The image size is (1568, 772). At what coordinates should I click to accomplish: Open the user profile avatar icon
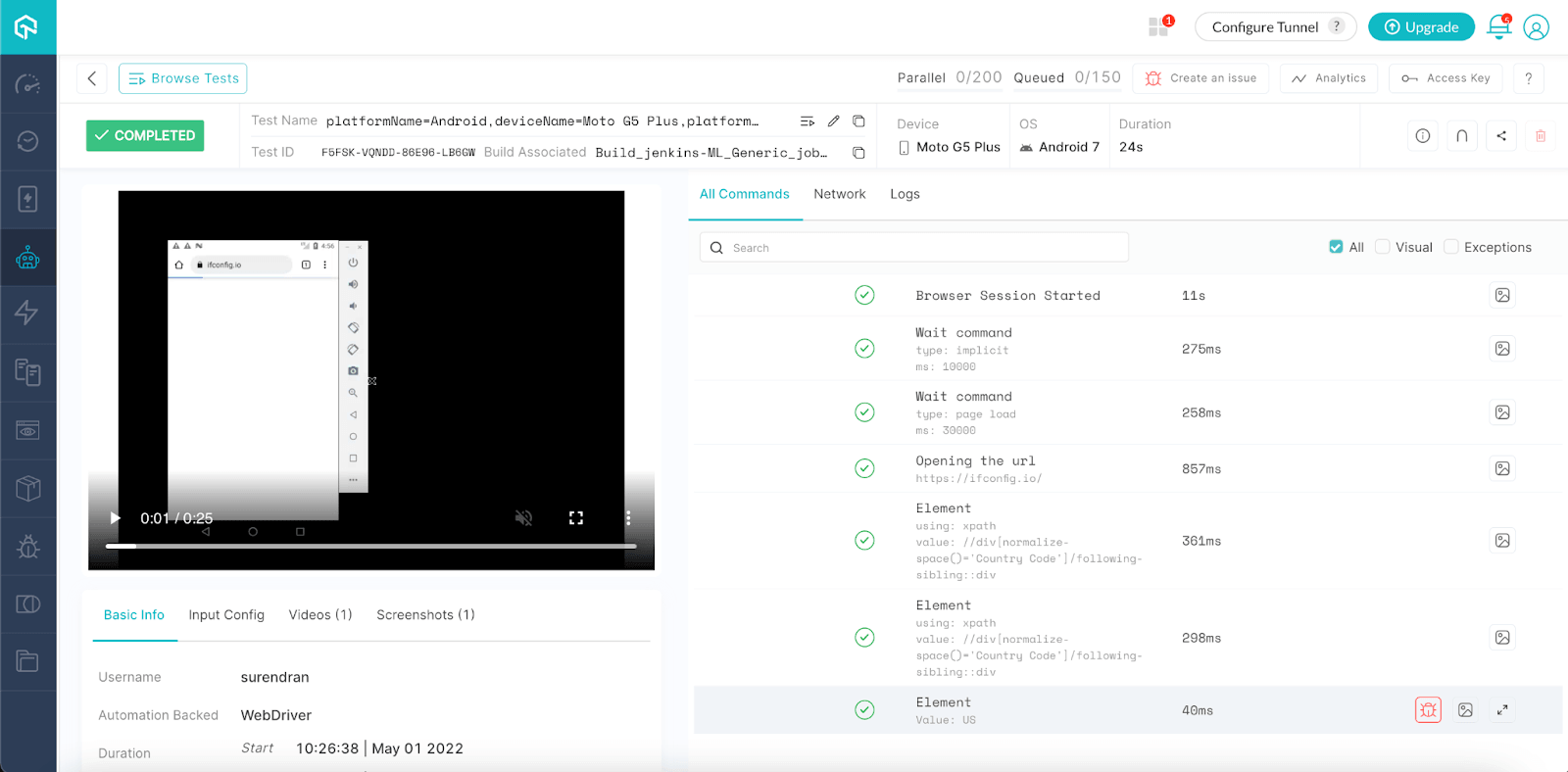point(1537,27)
